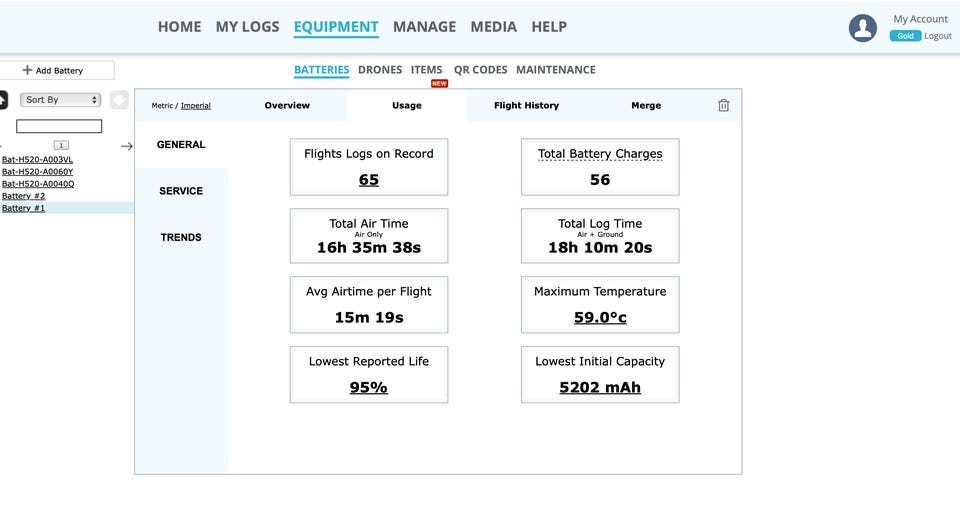This screenshot has width=960, height=511.
Task: Select Battery #2 in the list
Action: (23, 196)
